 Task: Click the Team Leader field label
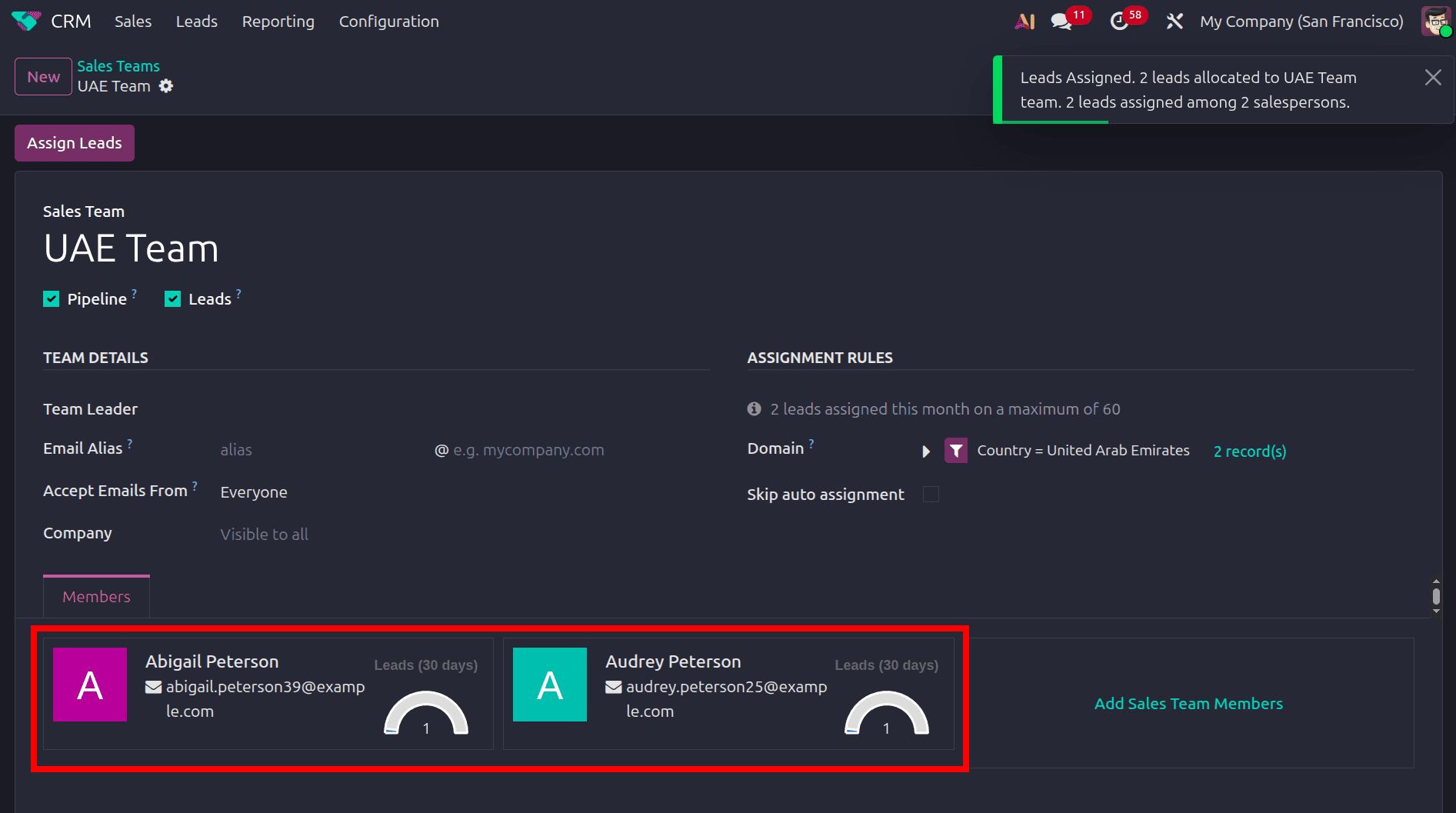click(90, 409)
